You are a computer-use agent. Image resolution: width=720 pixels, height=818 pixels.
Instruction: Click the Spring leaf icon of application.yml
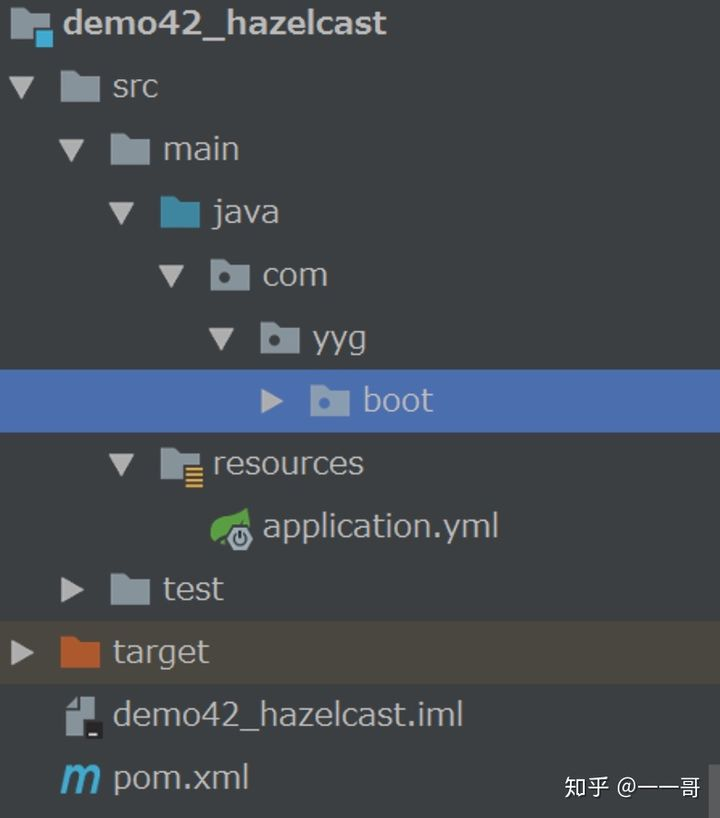(232, 528)
